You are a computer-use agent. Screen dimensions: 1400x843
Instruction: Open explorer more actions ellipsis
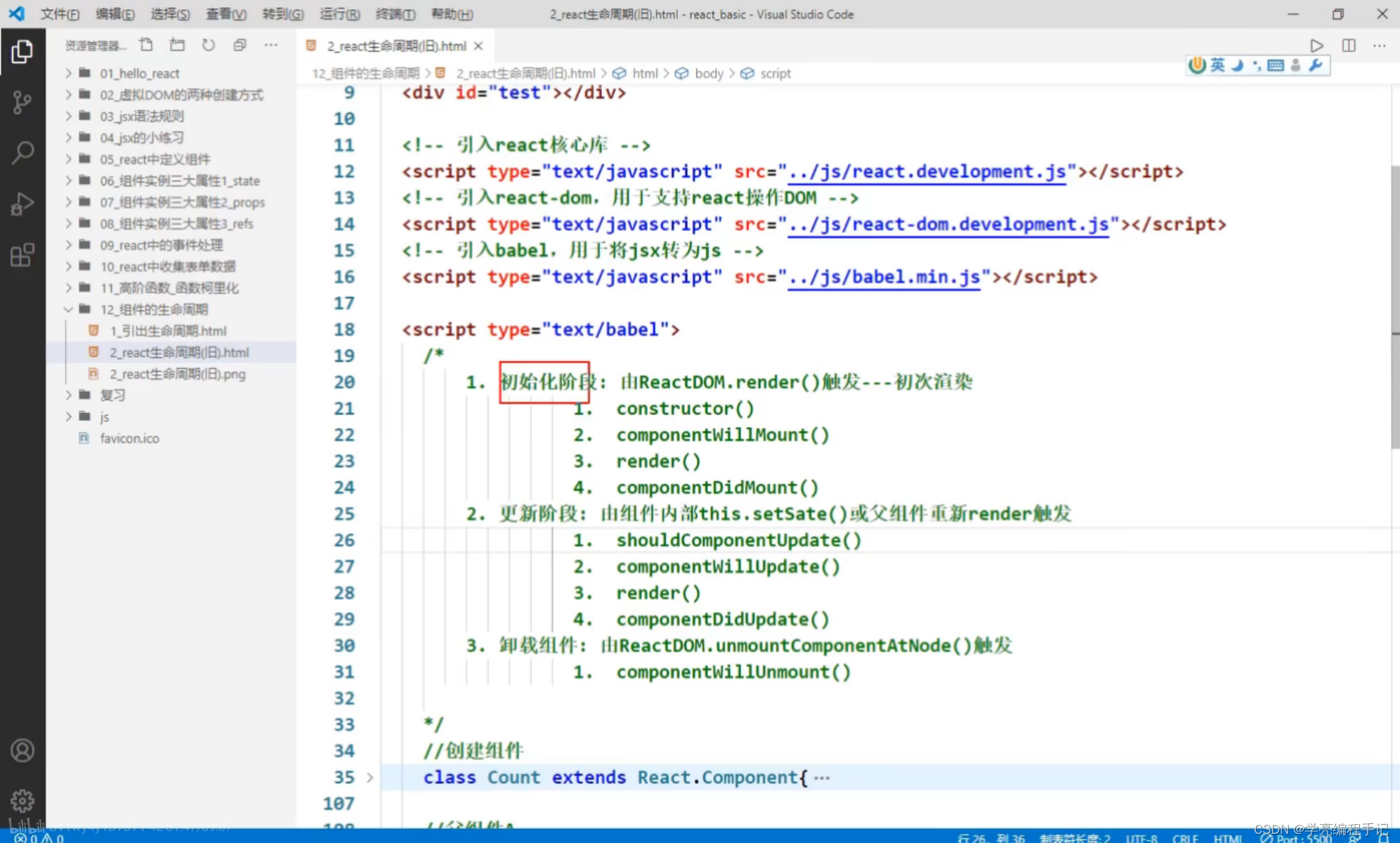pyautogui.click(x=271, y=45)
